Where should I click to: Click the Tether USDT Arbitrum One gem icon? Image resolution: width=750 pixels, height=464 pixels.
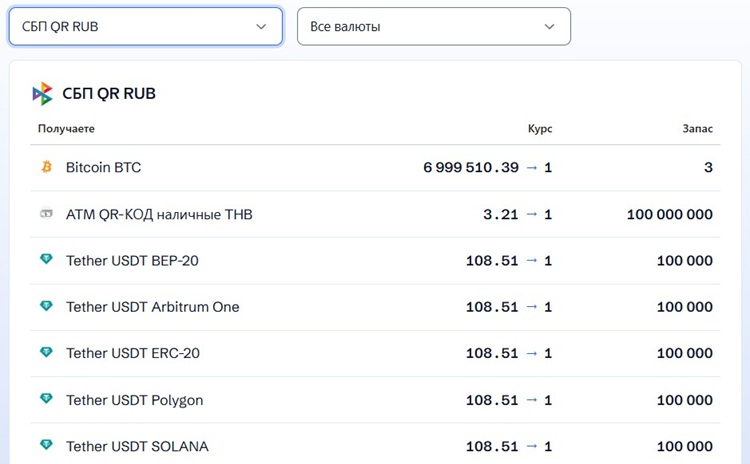point(46,305)
